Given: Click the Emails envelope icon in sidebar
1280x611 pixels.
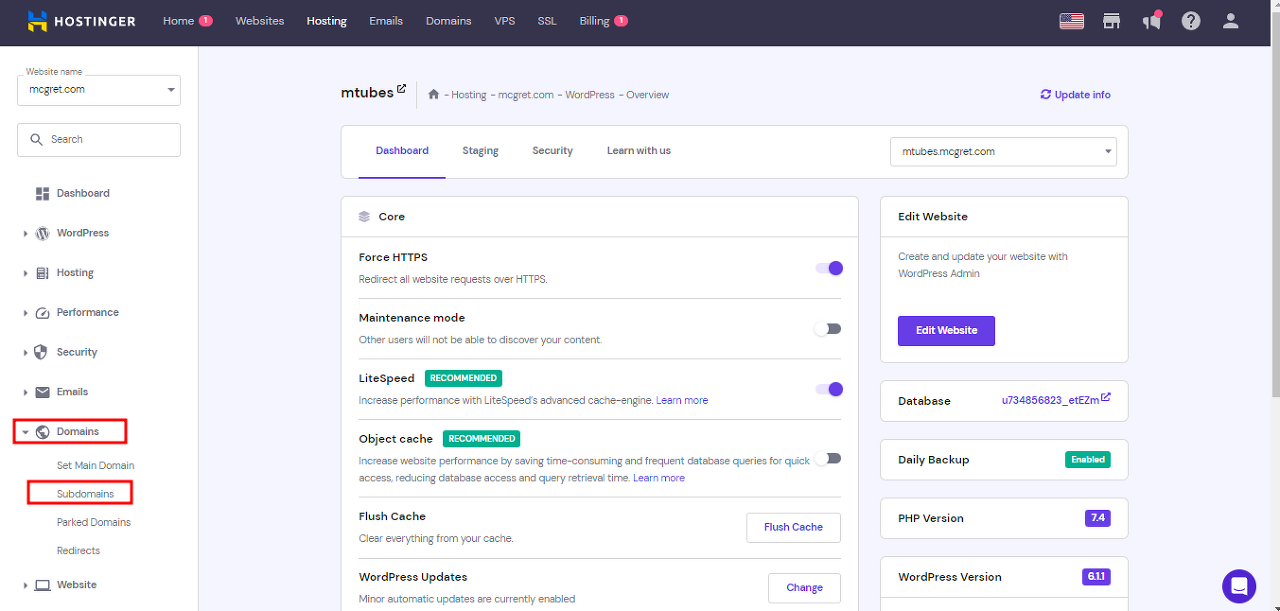Looking at the screenshot, I should point(42,392).
